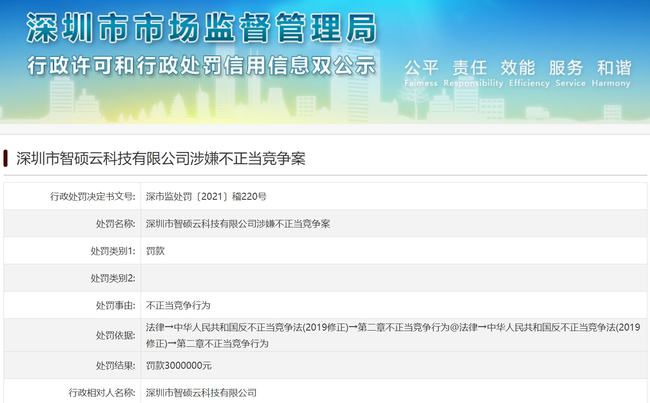Click the 处罚依据 label

pyautogui.click(x=115, y=335)
